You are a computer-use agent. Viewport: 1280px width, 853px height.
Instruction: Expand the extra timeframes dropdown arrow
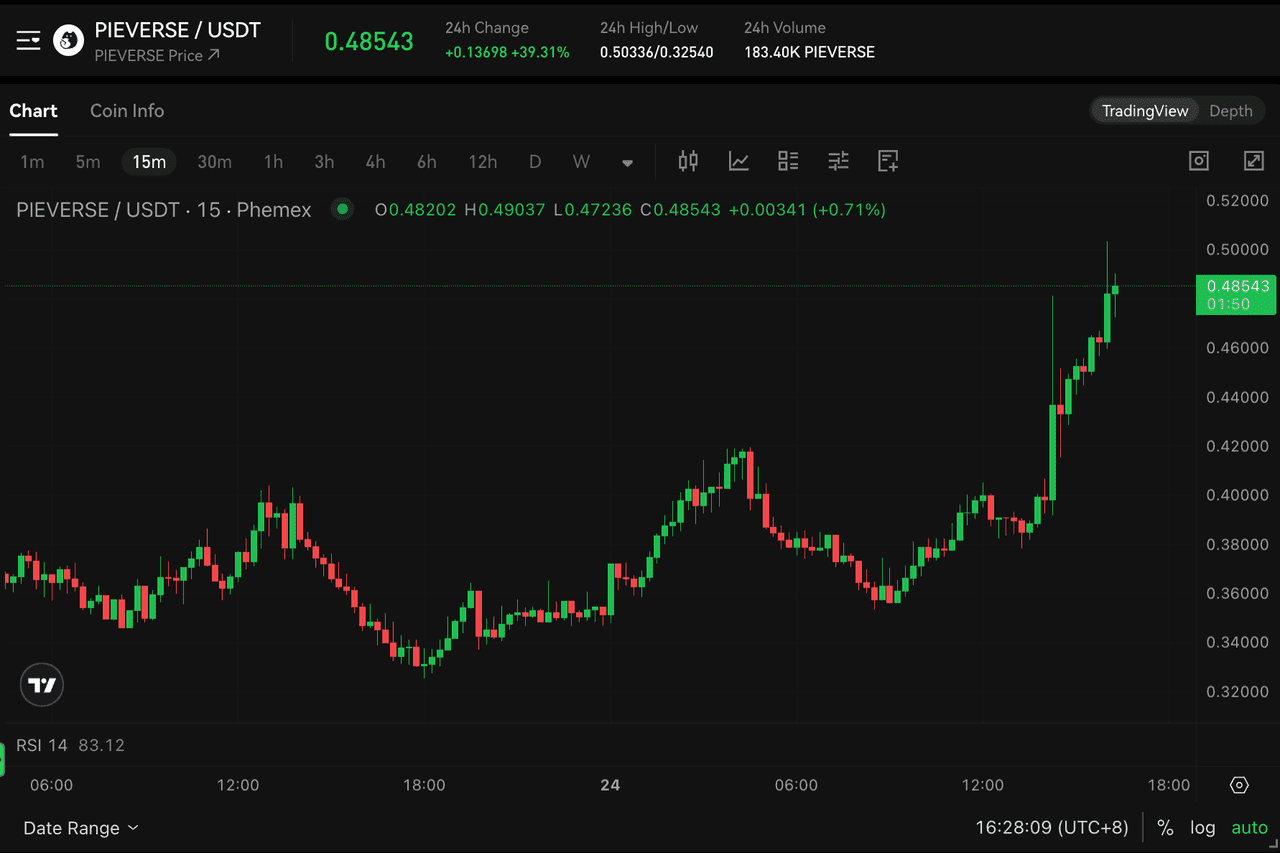pos(627,162)
